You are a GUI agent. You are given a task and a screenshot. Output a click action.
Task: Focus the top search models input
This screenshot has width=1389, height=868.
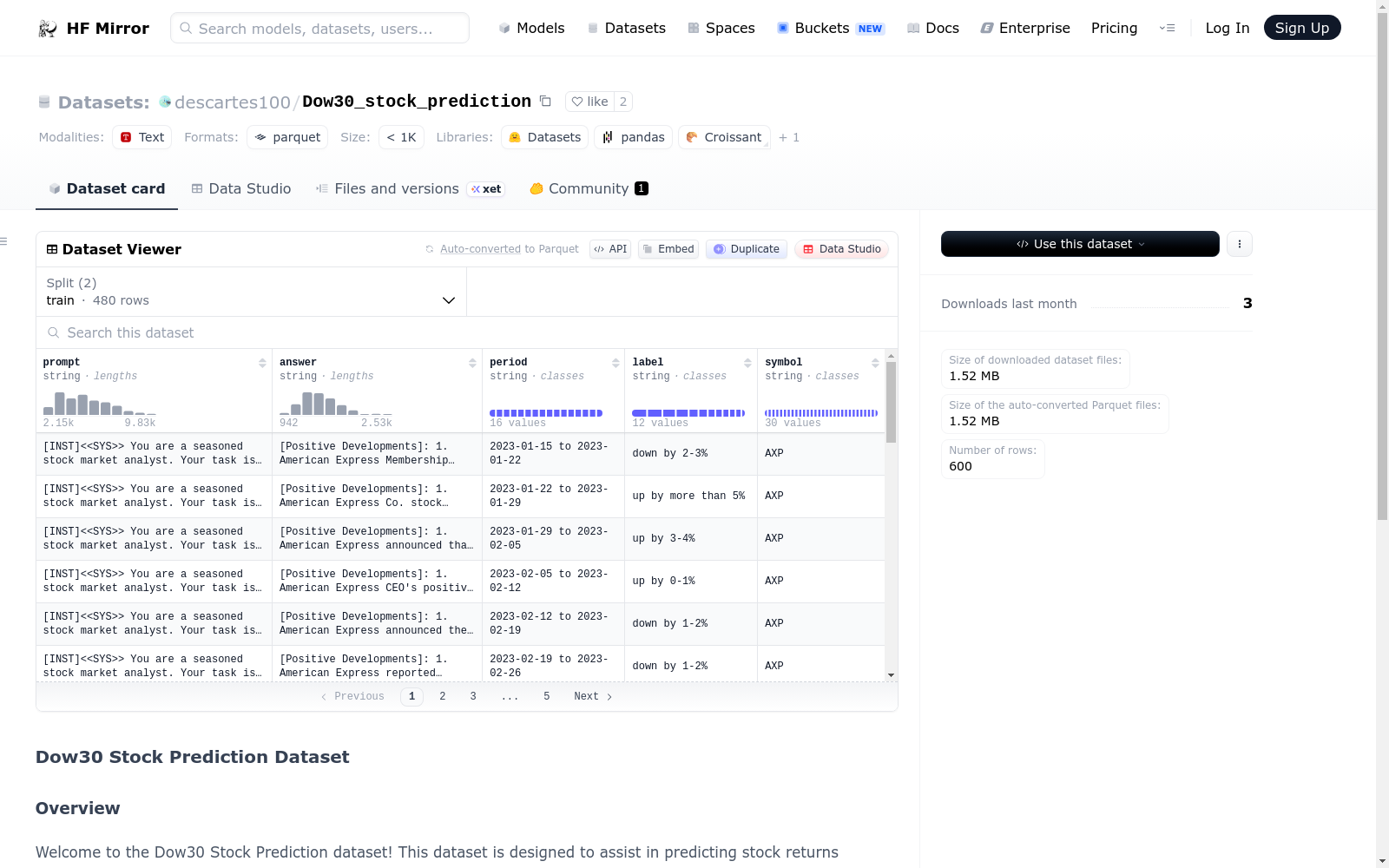(x=319, y=28)
